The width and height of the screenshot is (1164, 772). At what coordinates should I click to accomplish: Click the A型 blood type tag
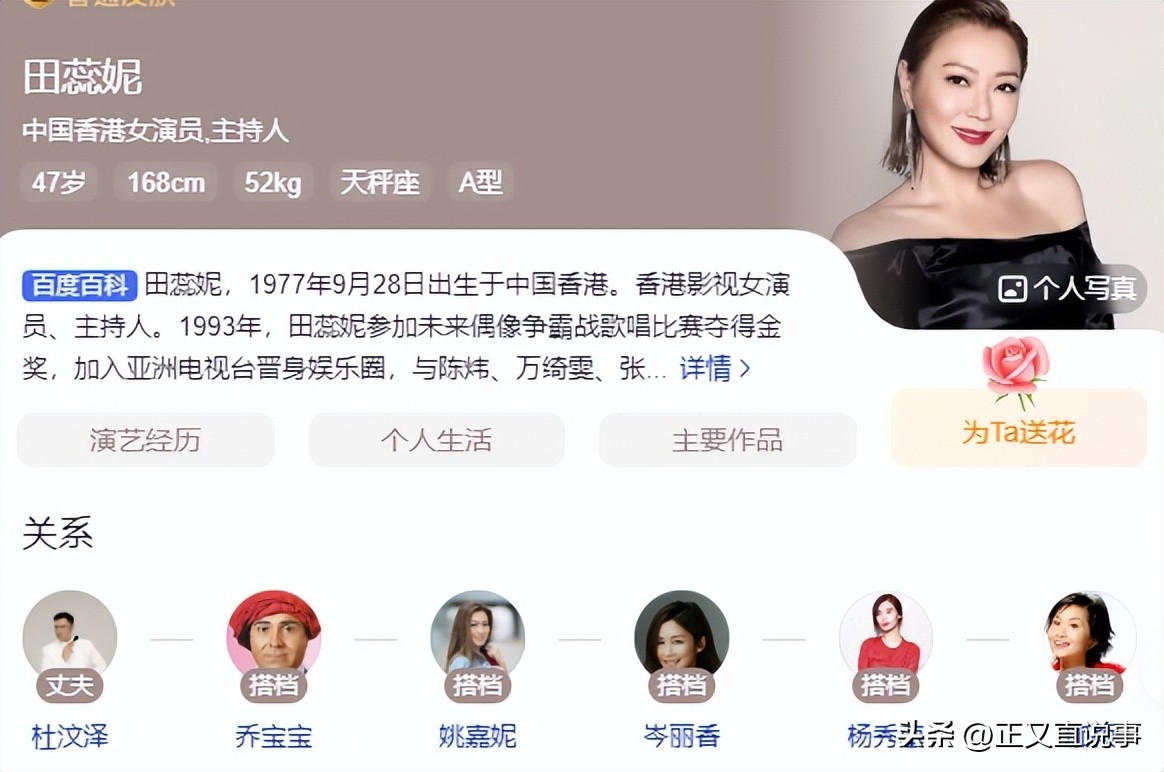click(480, 182)
